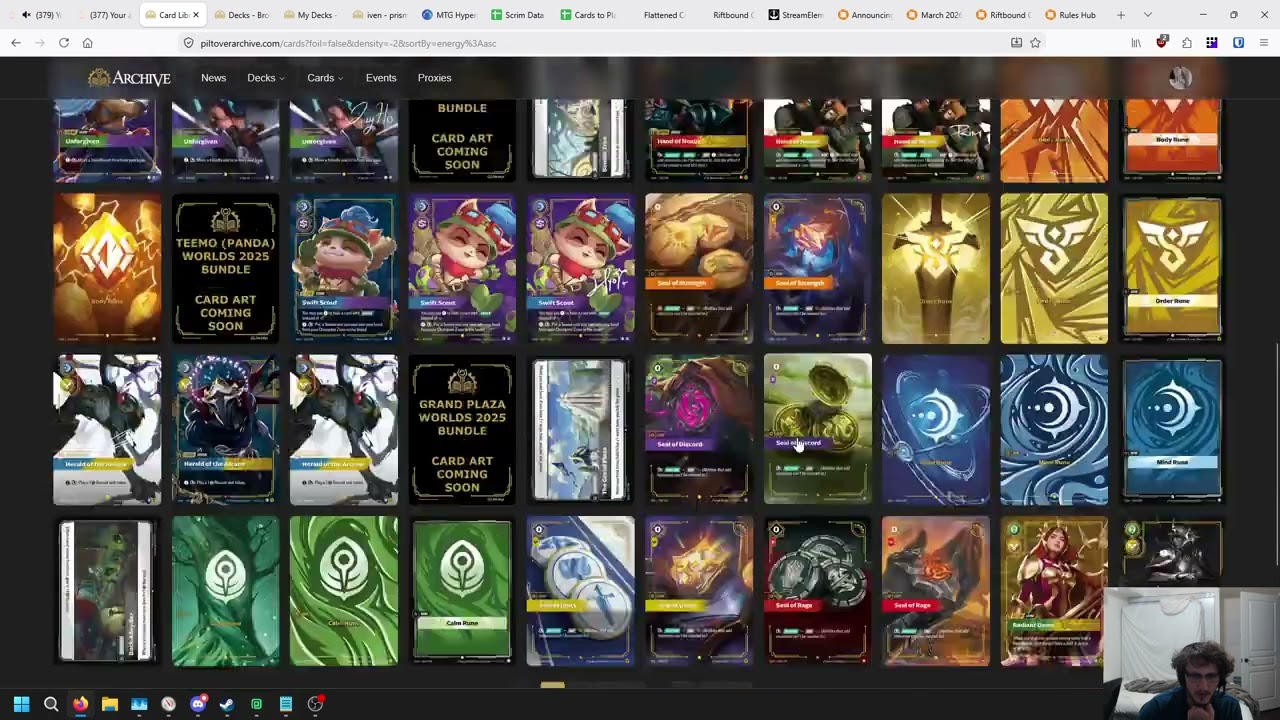Switch to the MTG Hyper tab

click(449, 15)
